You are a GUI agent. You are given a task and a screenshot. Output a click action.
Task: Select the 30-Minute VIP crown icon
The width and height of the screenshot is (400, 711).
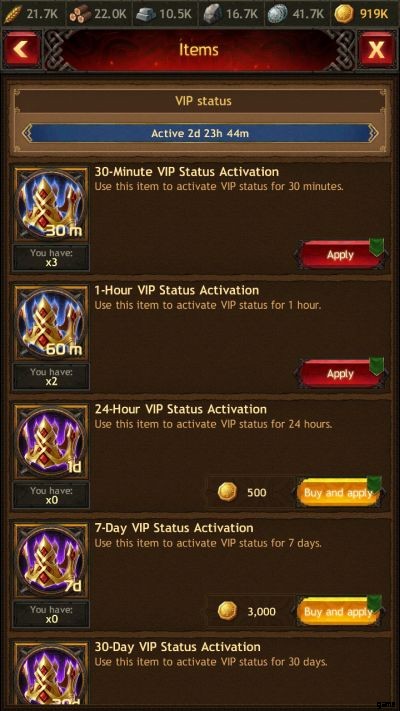51,204
